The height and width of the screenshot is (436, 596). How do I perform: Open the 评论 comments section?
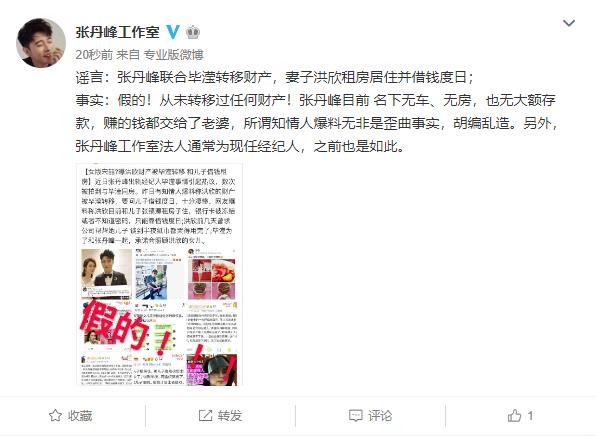point(380,415)
